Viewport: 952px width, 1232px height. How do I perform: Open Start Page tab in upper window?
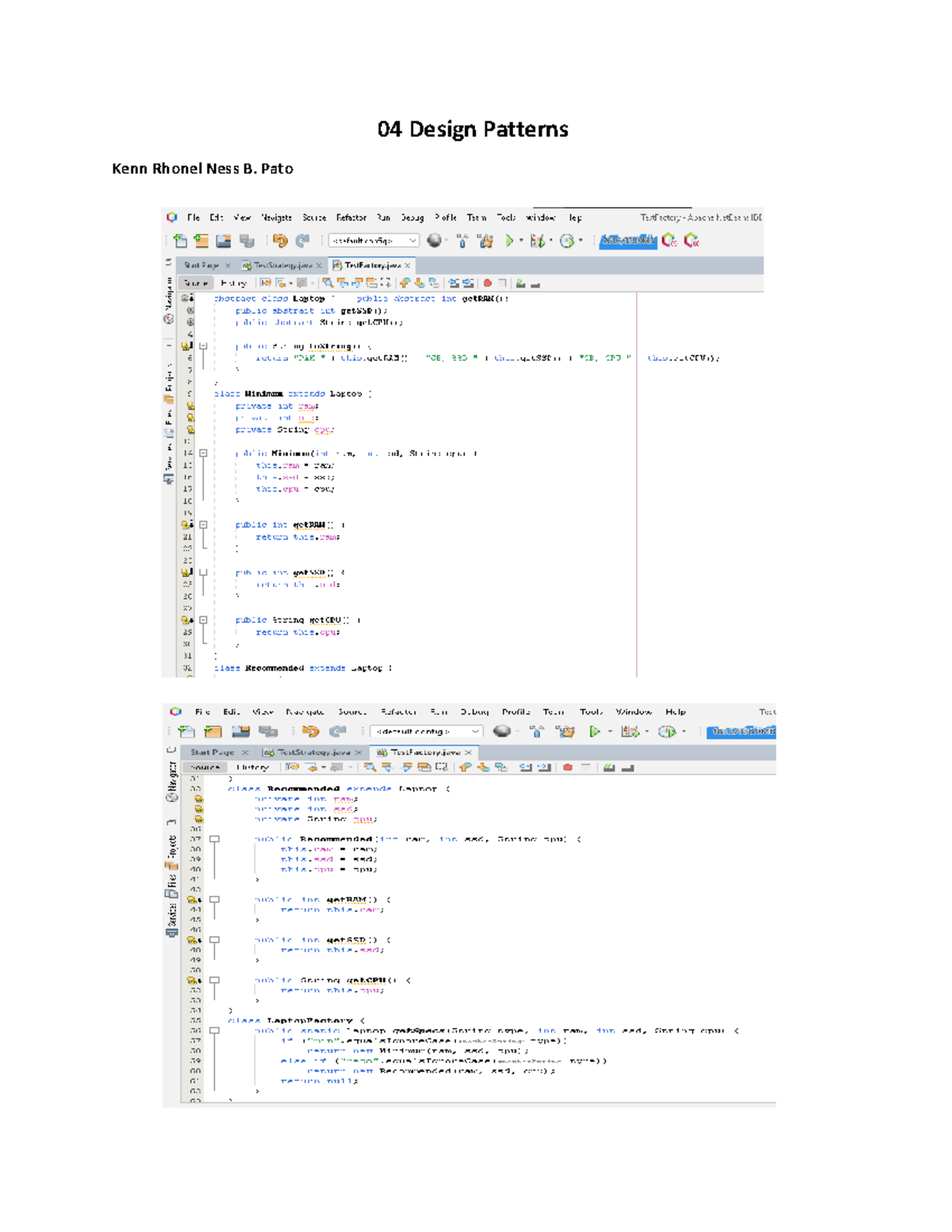[201, 266]
